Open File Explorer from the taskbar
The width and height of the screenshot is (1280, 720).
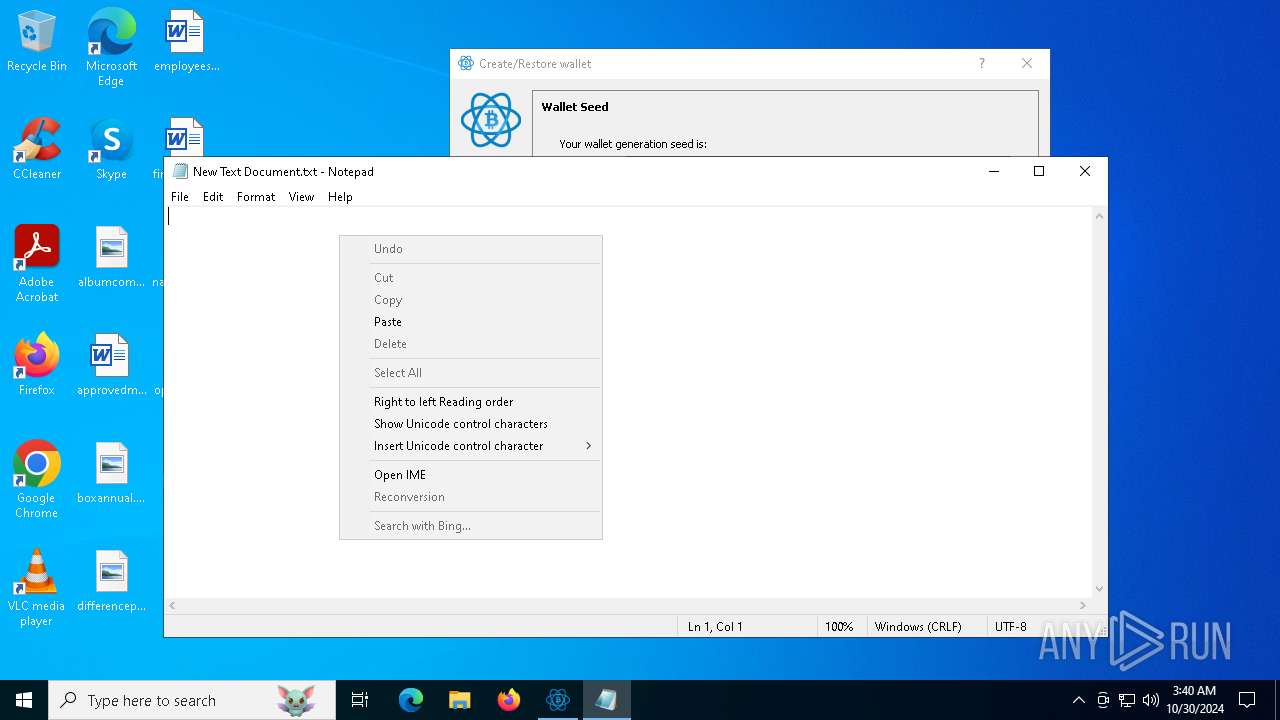pyautogui.click(x=460, y=700)
